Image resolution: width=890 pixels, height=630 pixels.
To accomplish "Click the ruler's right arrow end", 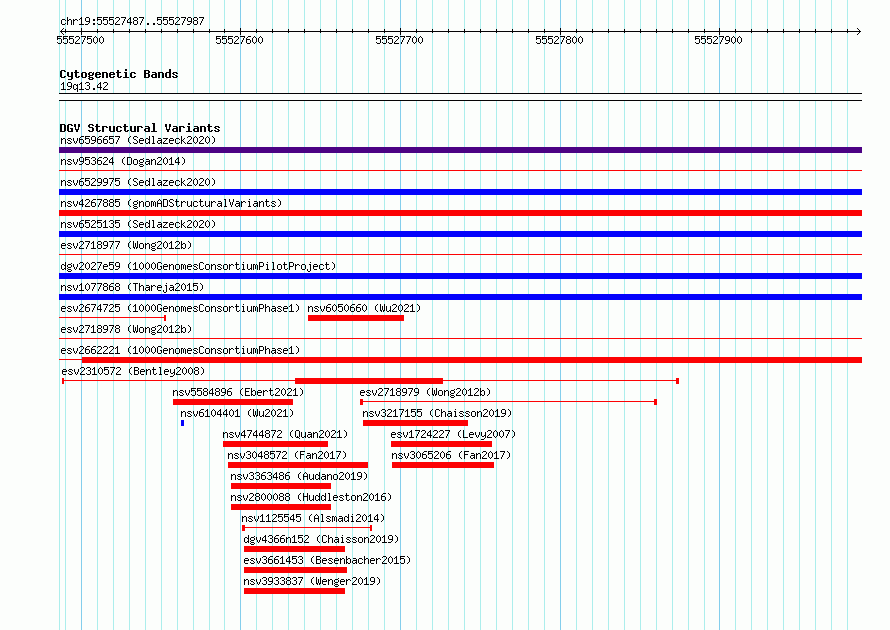I will coord(858,31).
